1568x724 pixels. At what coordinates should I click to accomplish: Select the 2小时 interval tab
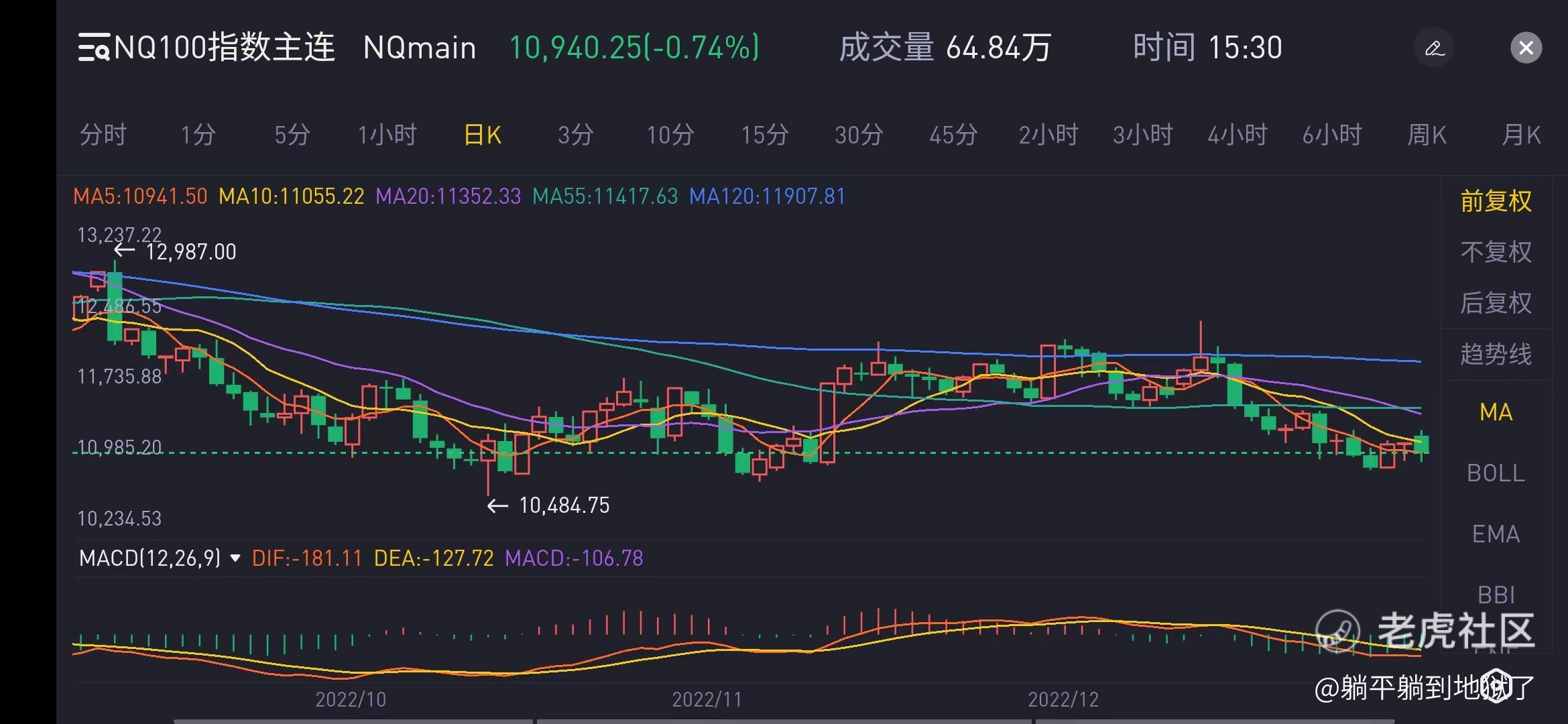pyautogui.click(x=1048, y=135)
